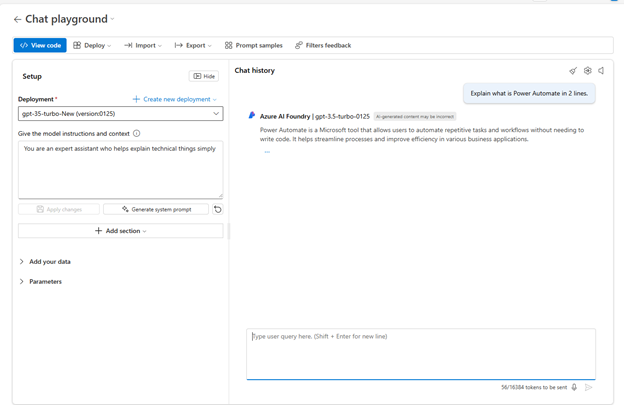Click the assistant response paragraph about Power Automate

coord(422,134)
